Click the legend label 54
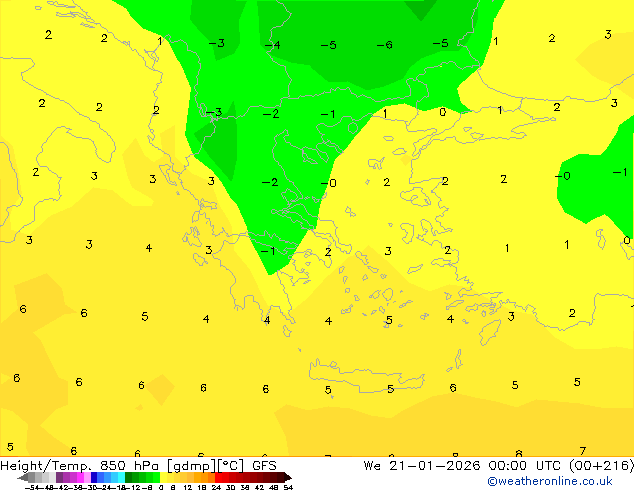 288,487
